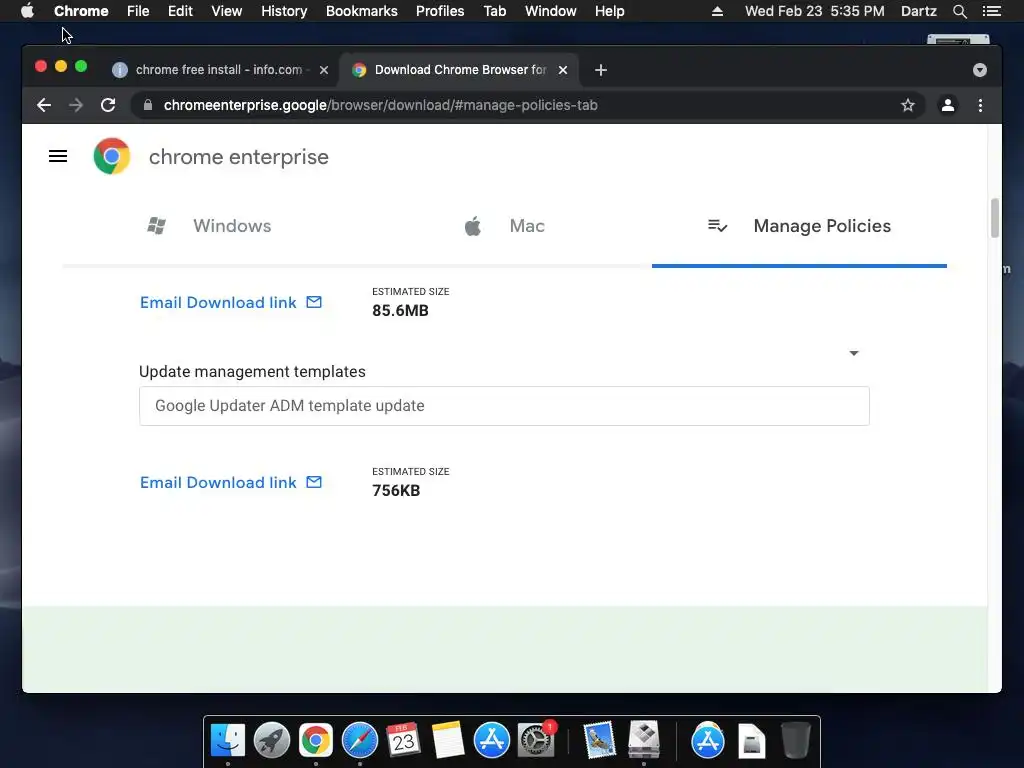Expand the update templates dropdown arrow
Screen dimensions: 1024x768
point(854,353)
